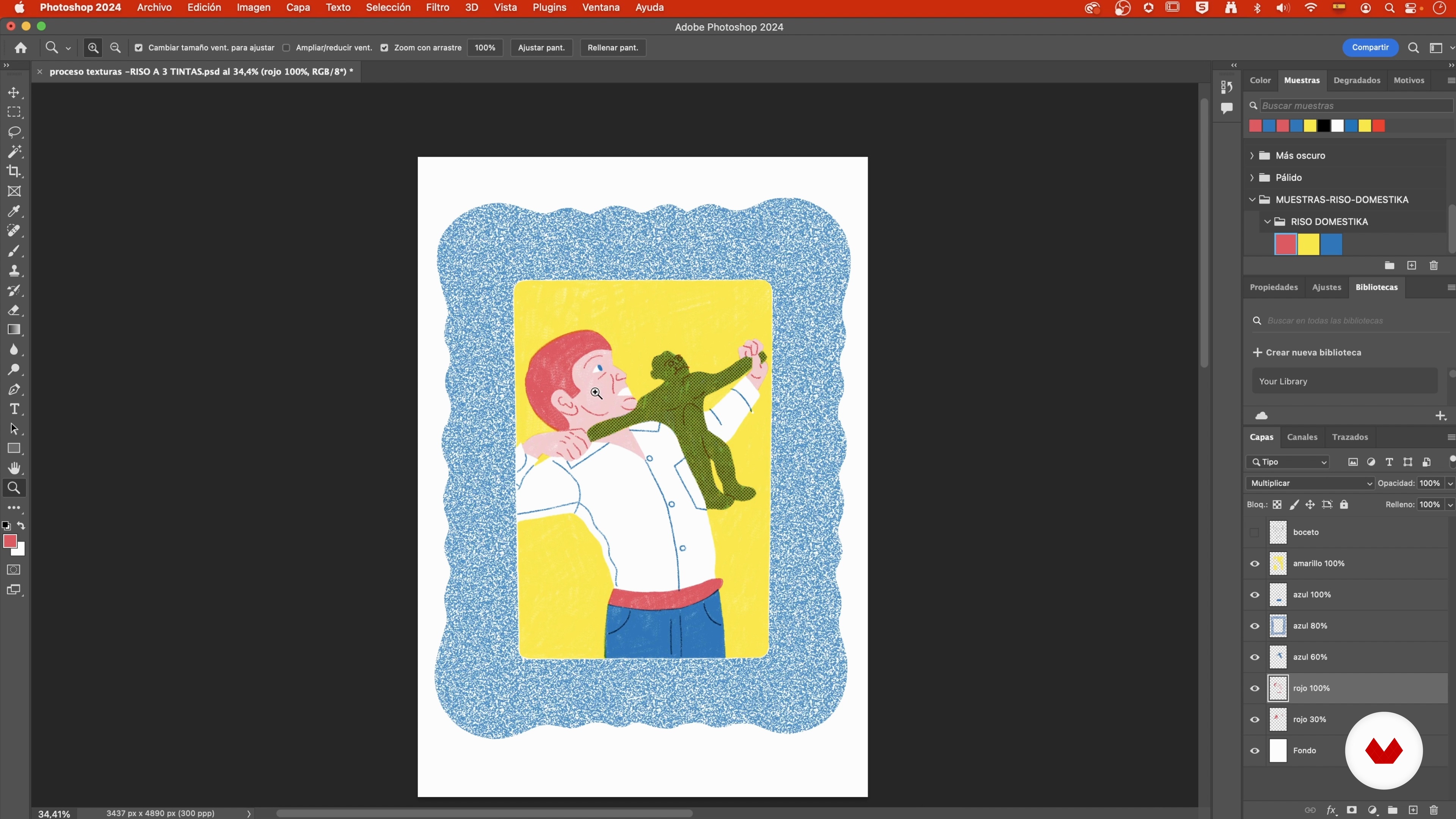Uncheck Zoom con arrastre option
This screenshot has height=819, width=1456.
point(384,48)
